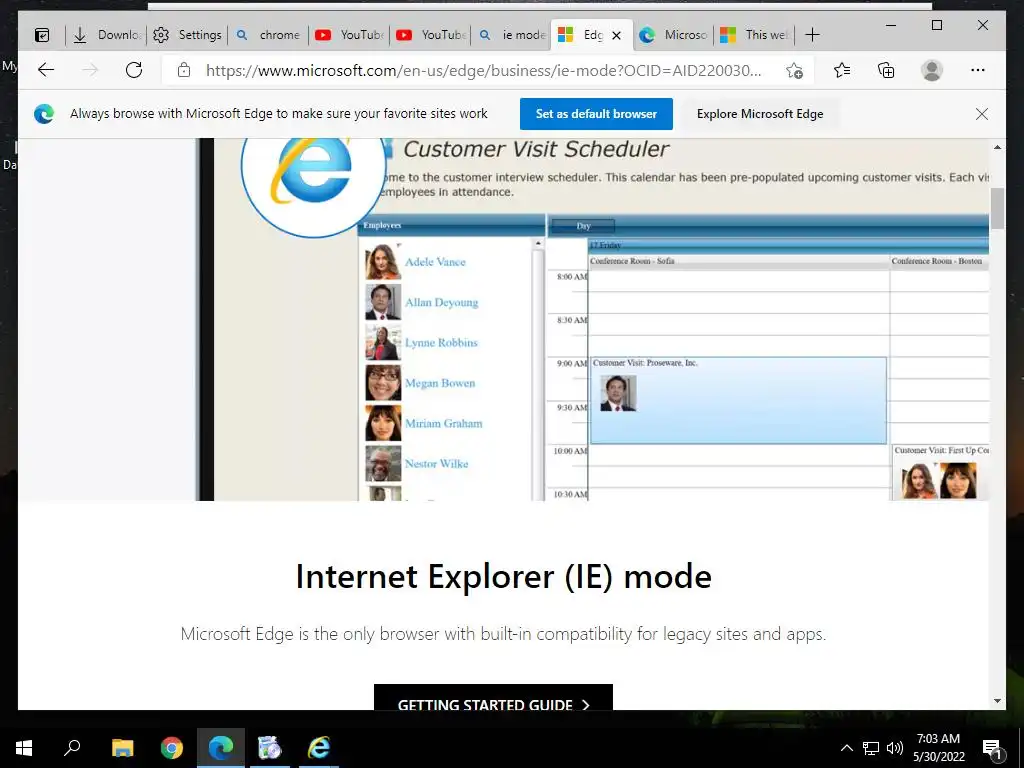The height and width of the screenshot is (768, 1024).
Task: Click the Internet Explorer (IE) mode heading
Action: pyautogui.click(x=504, y=577)
